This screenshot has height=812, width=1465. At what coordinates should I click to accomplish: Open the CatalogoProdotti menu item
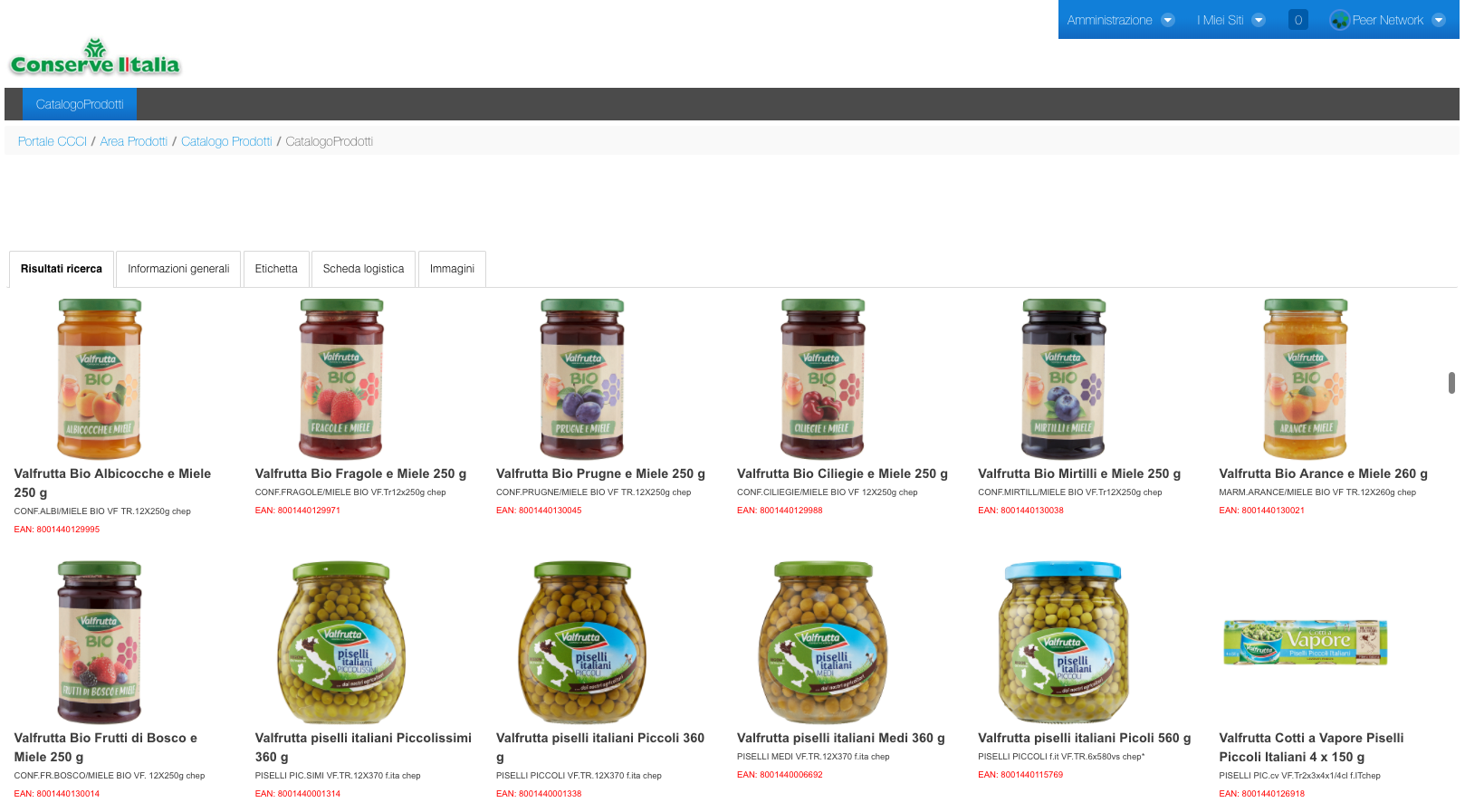80,104
